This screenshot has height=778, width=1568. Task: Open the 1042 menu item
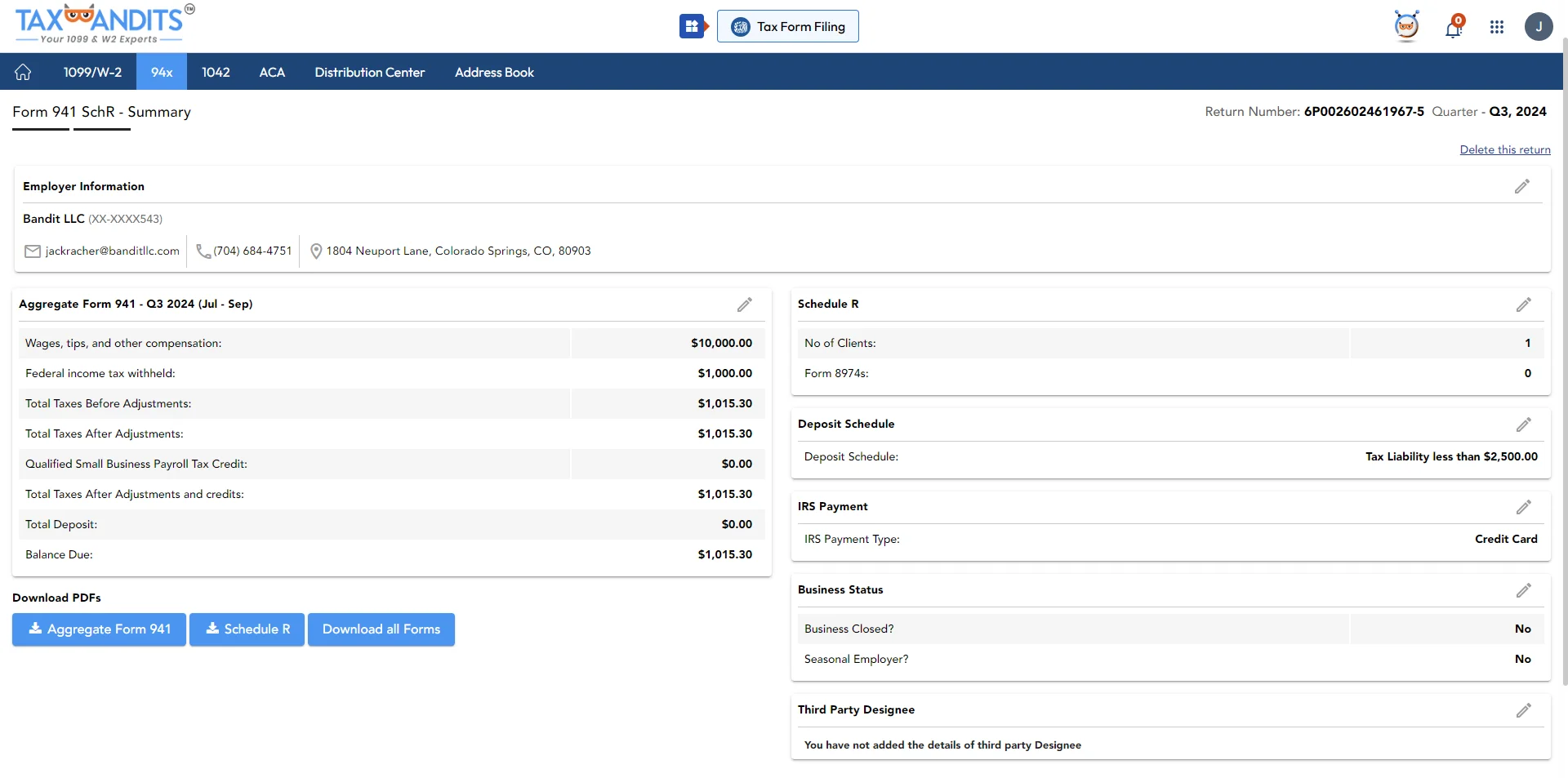216,72
